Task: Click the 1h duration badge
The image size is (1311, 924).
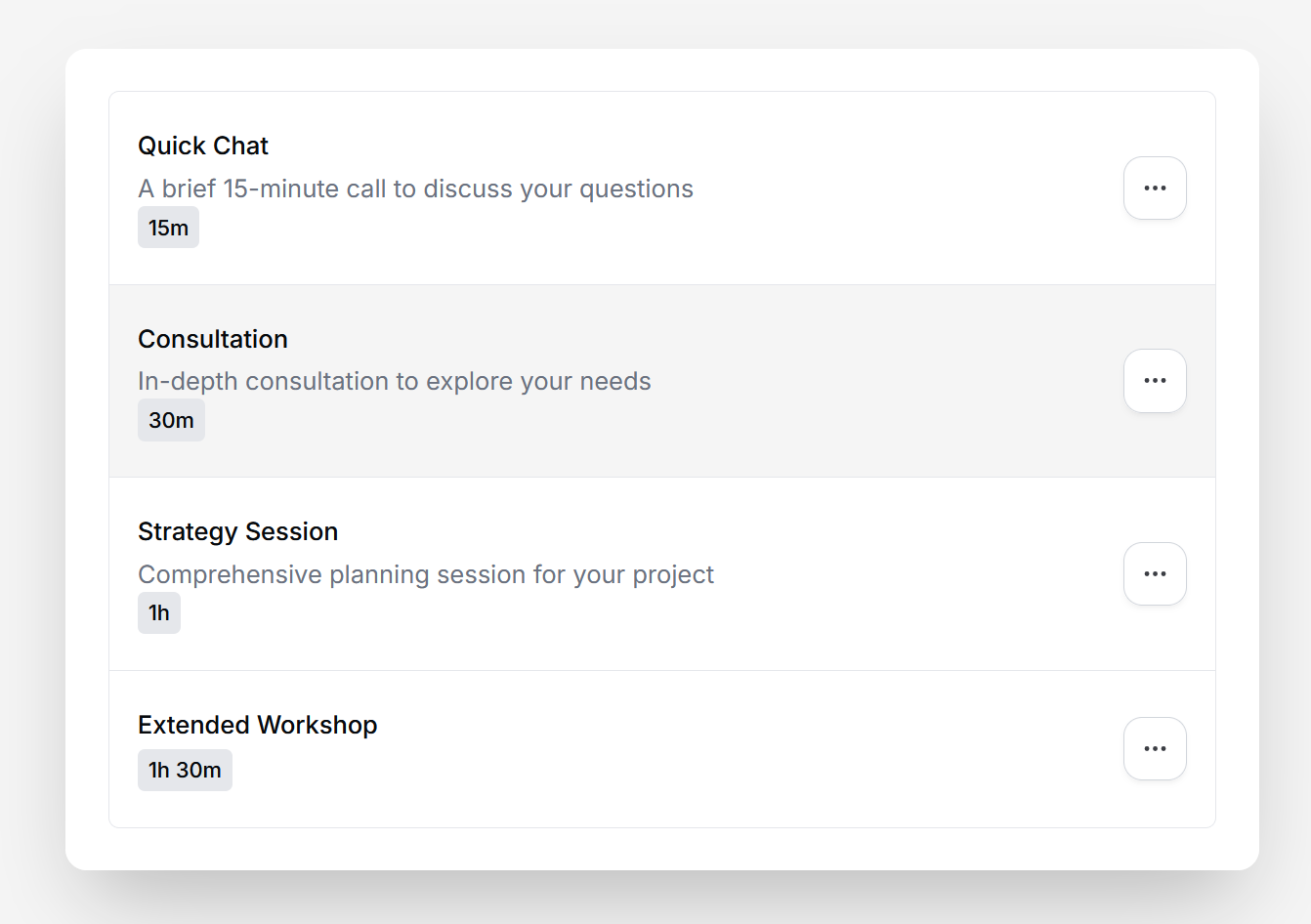Action: 159,613
